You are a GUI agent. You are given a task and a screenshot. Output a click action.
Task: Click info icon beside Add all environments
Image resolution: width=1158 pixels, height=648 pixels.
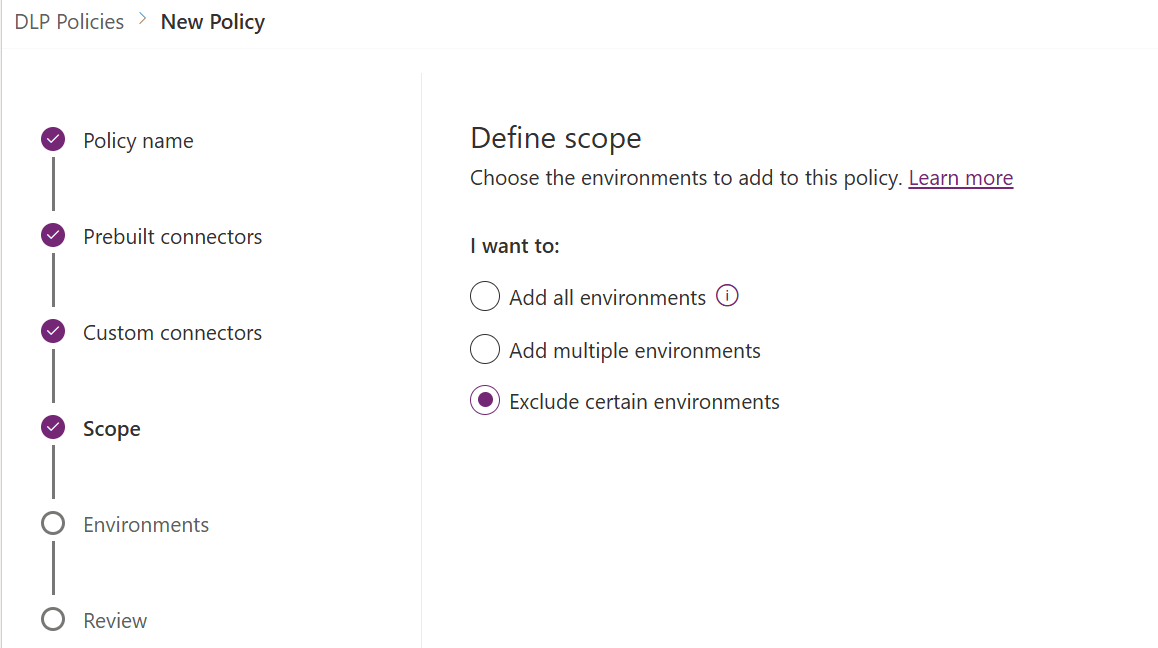[x=728, y=296]
